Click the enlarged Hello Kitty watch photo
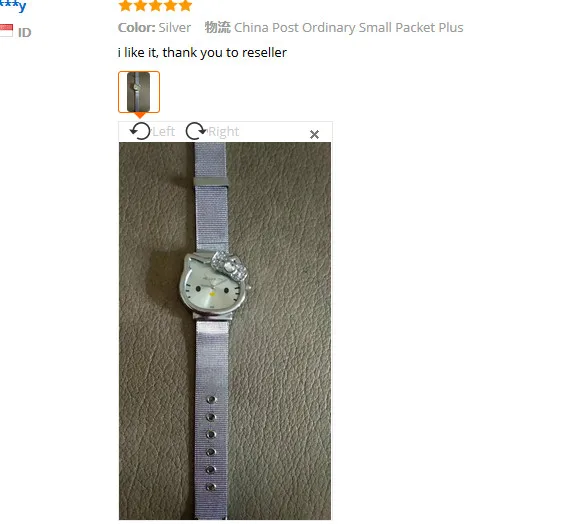Viewport: 569px width, 524px height. click(225, 331)
